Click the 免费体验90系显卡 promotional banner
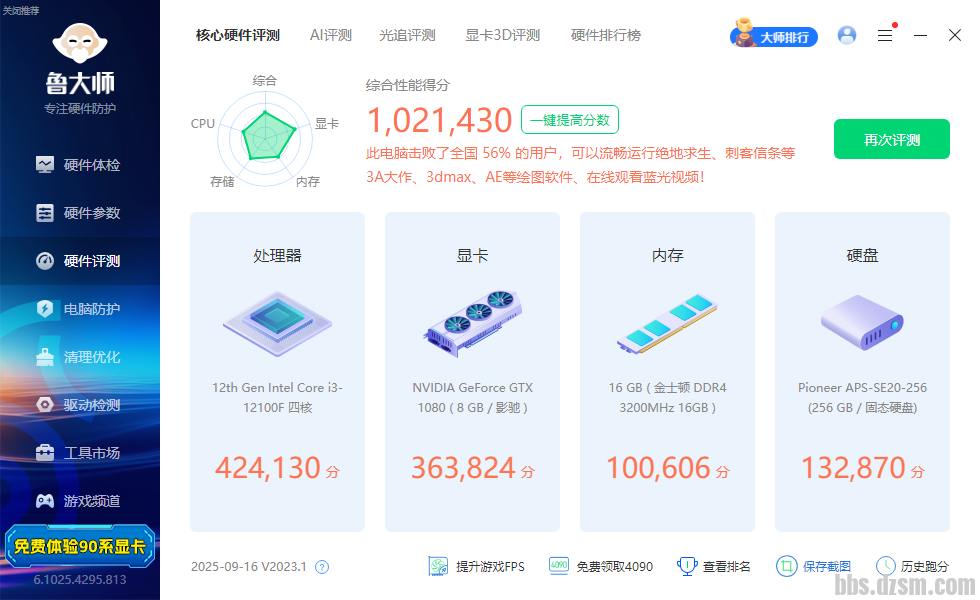This screenshot has width=980, height=600. pyautogui.click(x=80, y=547)
